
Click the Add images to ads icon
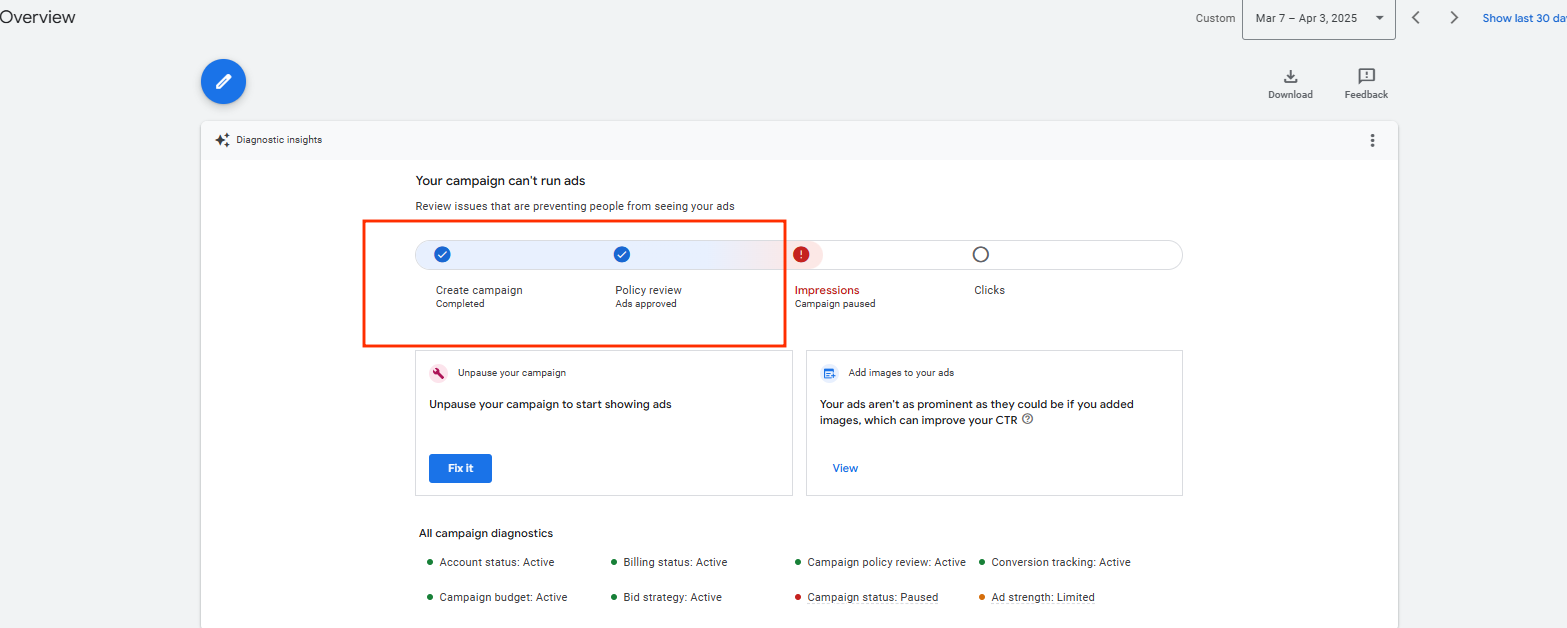coord(829,373)
